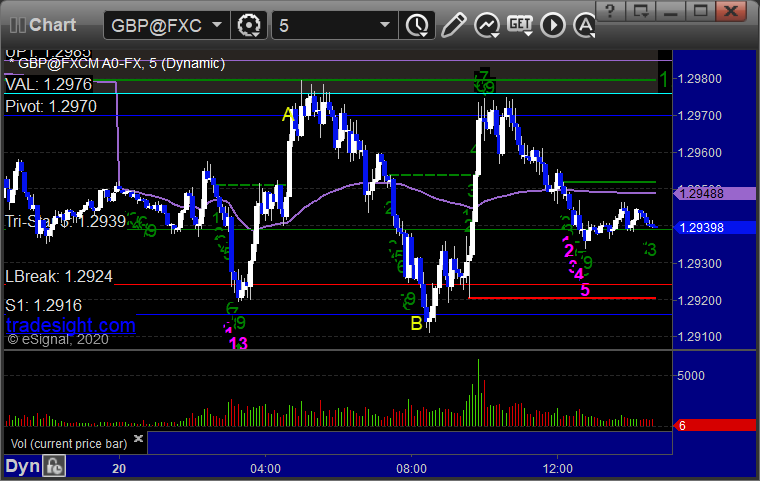Viewport: 760px width, 481px height.
Task: Open the GET tools icon
Action: click(x=520, y=25)
